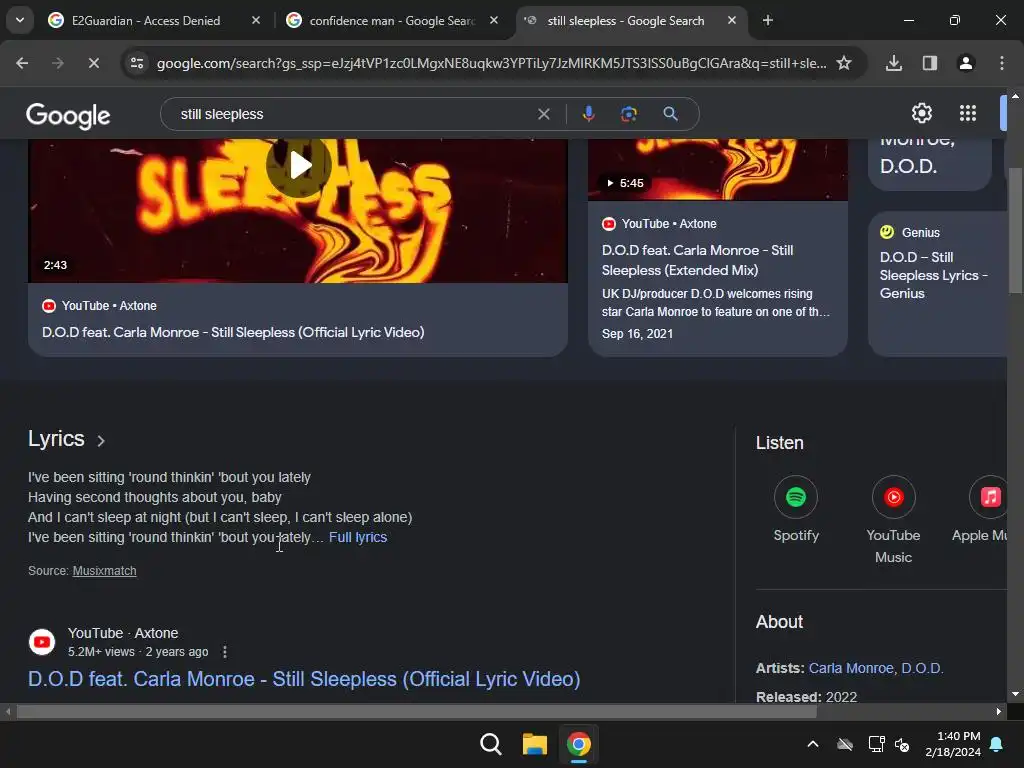
Task: Open clock showing 1:40 PM
Action: click(953, 744)
